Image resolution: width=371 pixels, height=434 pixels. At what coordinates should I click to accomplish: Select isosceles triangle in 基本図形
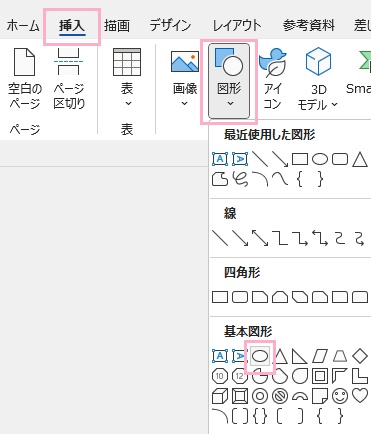pyautogui.click(x=281, y=356)
